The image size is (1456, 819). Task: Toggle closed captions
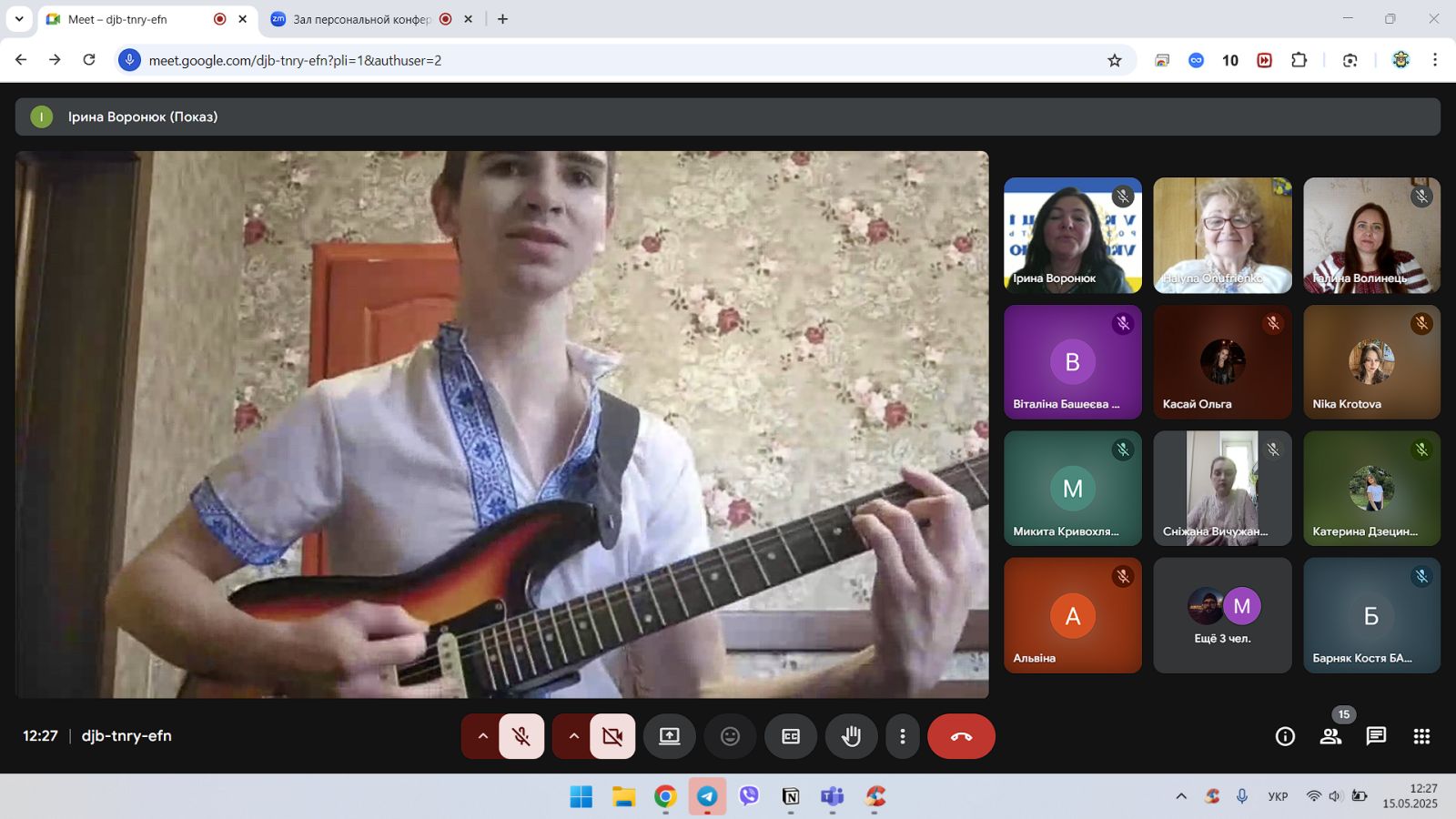791,736
